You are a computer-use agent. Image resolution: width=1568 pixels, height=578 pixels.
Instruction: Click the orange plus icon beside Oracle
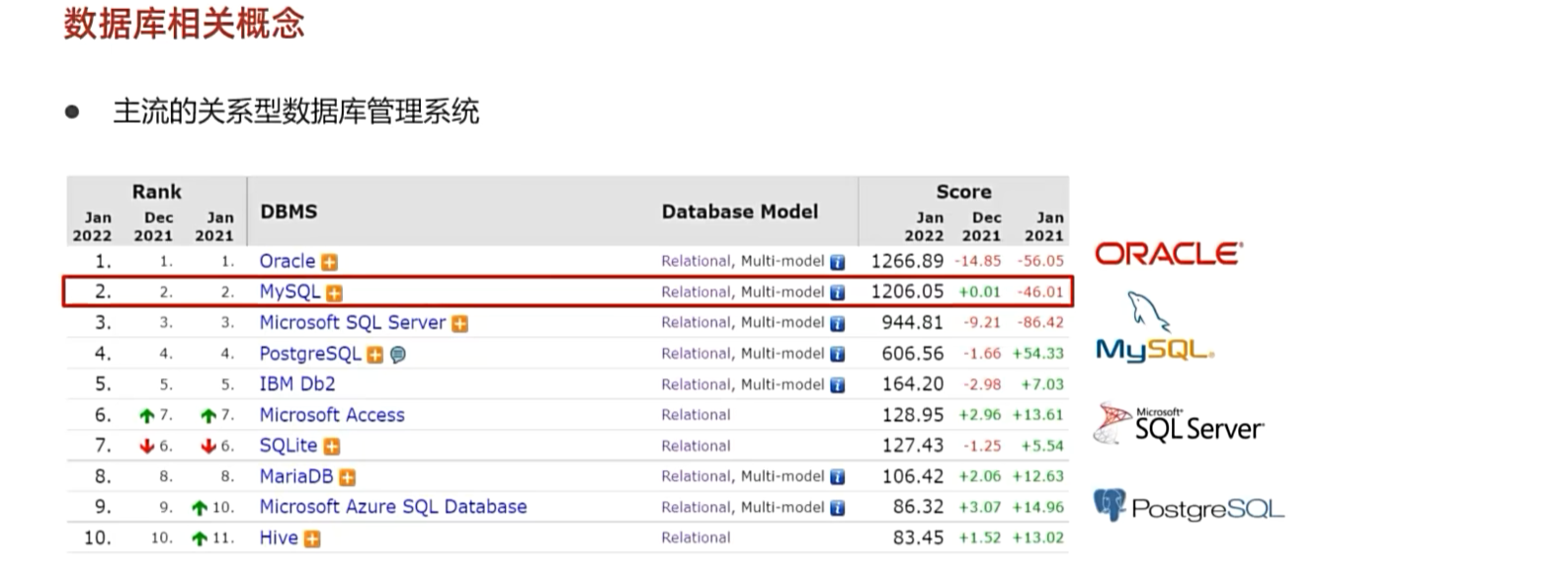330,262
